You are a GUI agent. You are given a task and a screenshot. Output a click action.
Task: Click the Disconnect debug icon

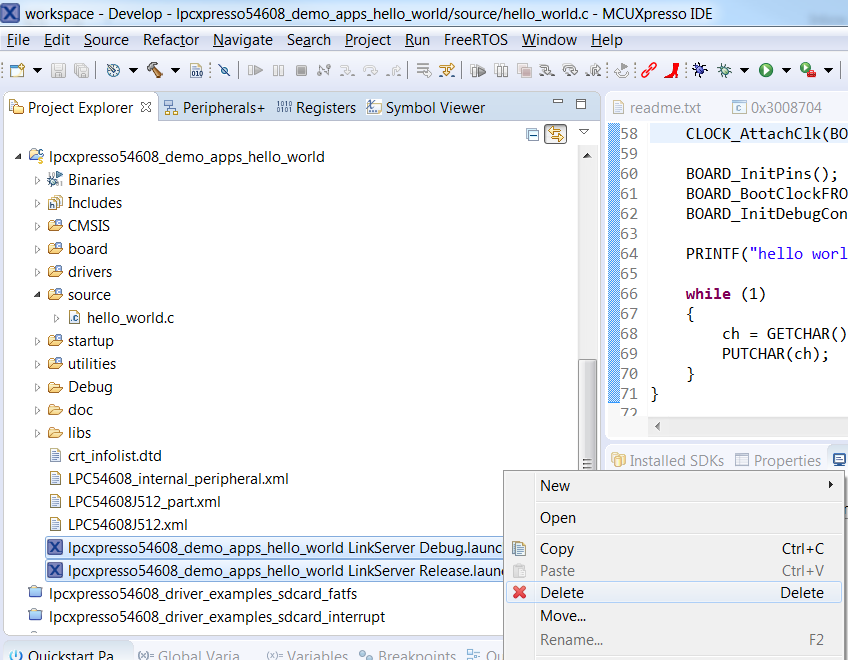tap(324, 70)
